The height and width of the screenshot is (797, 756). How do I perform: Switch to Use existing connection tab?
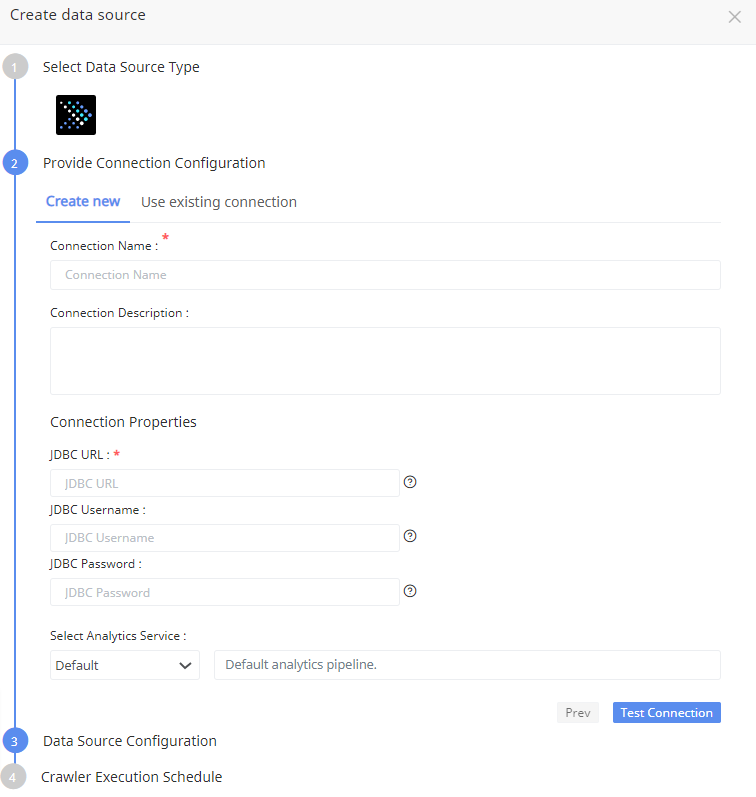(219, 202)
